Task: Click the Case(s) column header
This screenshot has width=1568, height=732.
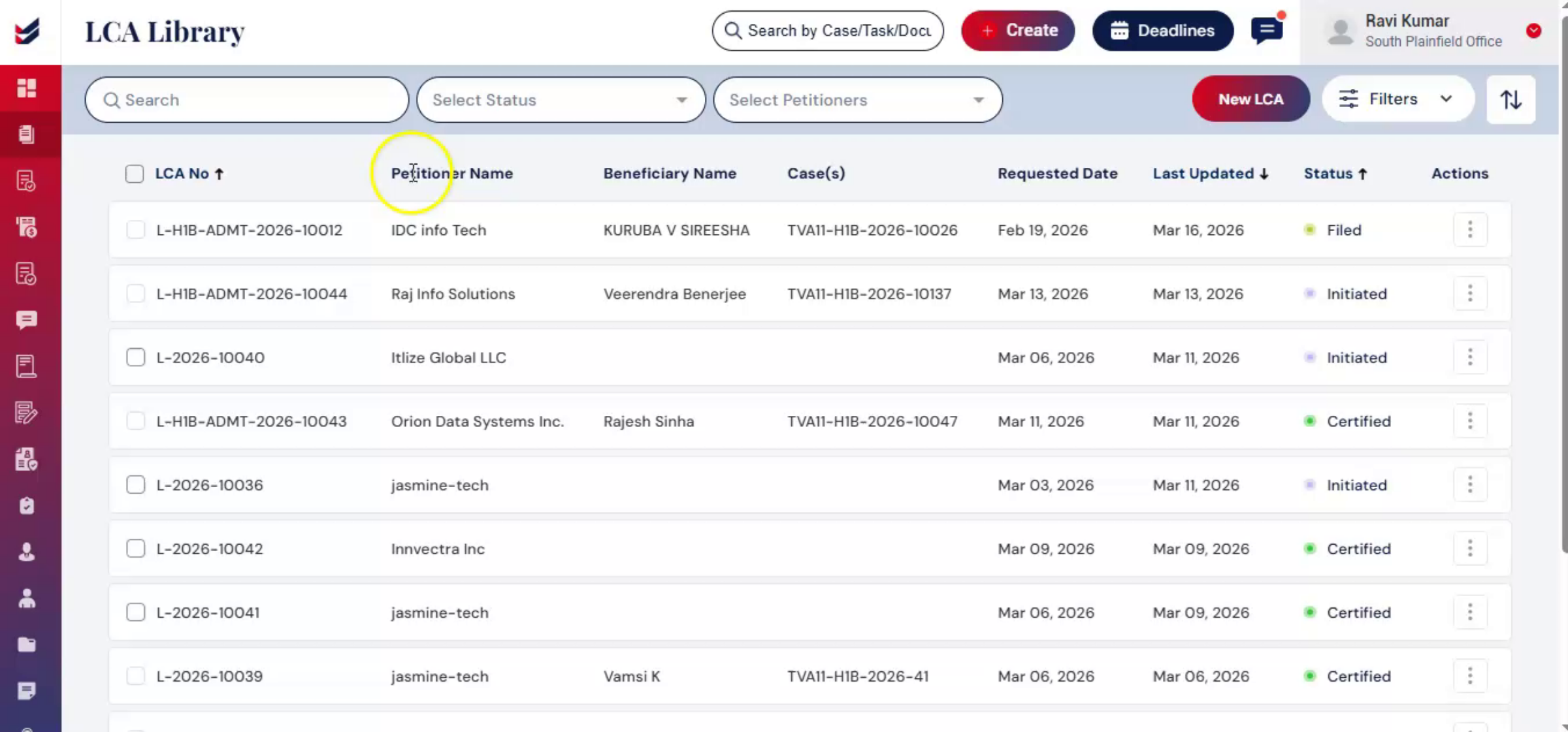Action: (816, 174)
